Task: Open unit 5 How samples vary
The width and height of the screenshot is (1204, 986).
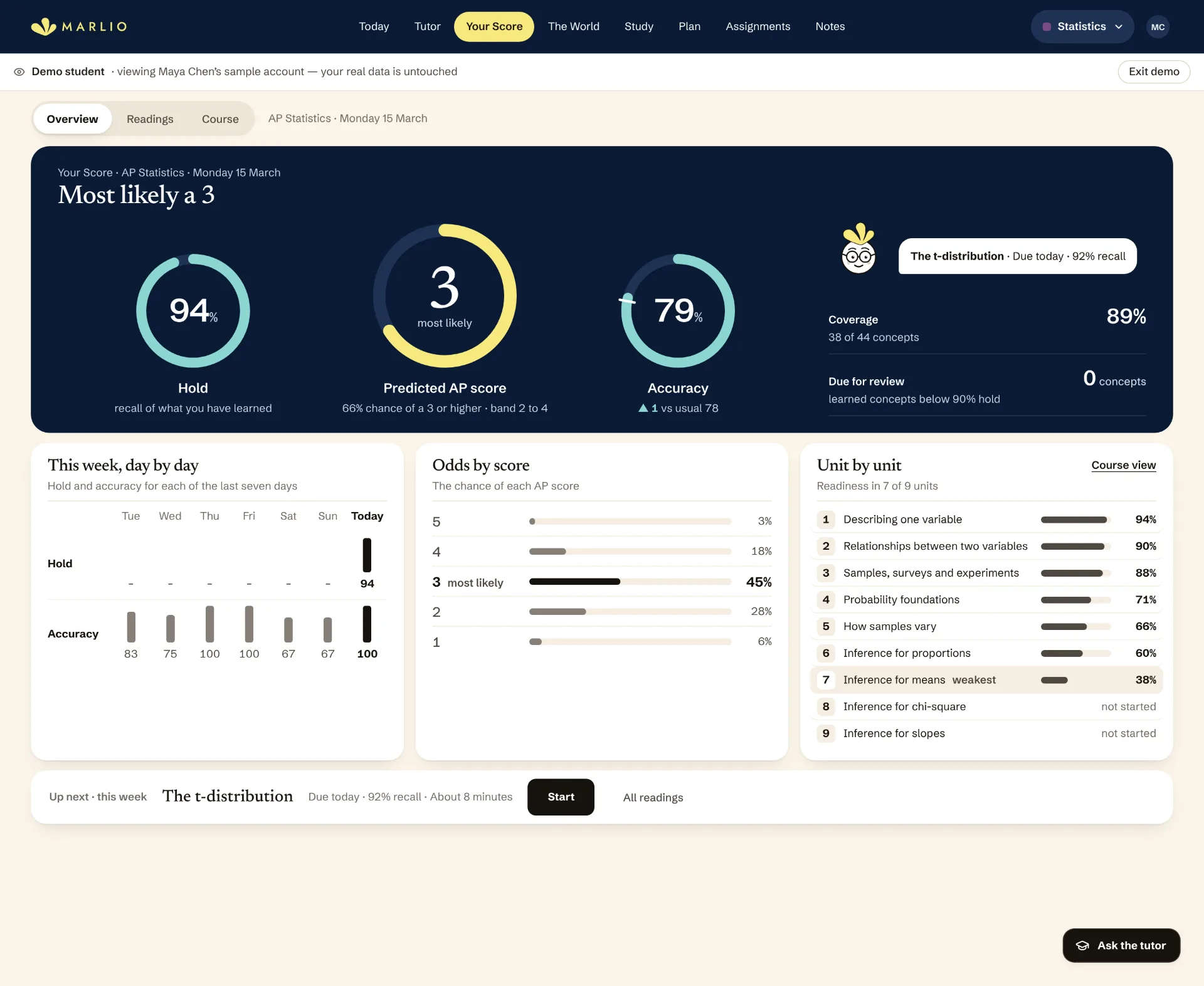Action: coord(986,626)
